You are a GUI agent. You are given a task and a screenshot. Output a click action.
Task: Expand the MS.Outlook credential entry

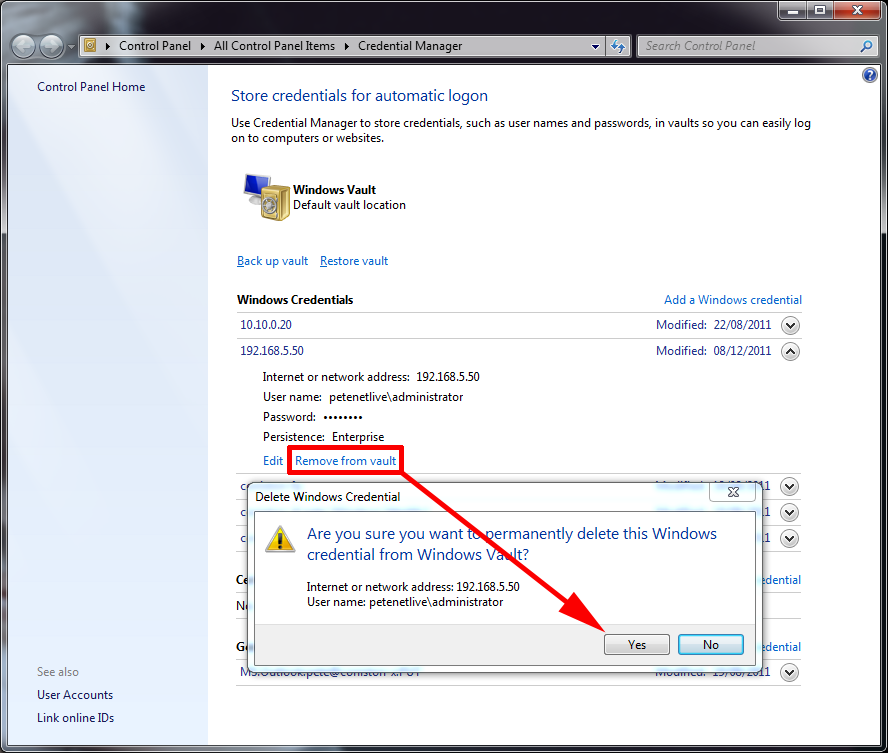(789, 672)
